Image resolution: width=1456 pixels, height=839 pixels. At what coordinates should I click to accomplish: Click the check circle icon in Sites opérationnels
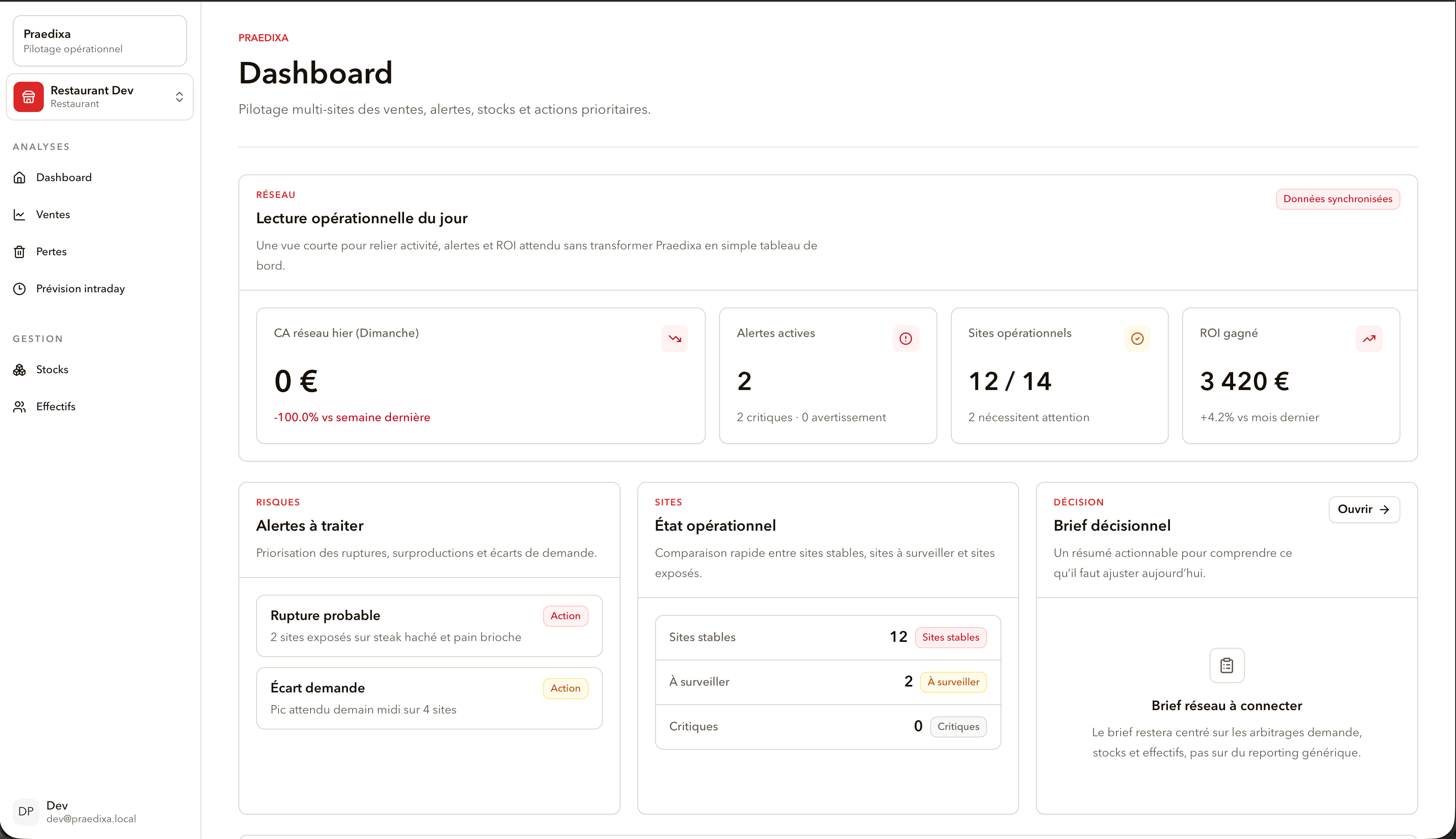point(1137,338)
